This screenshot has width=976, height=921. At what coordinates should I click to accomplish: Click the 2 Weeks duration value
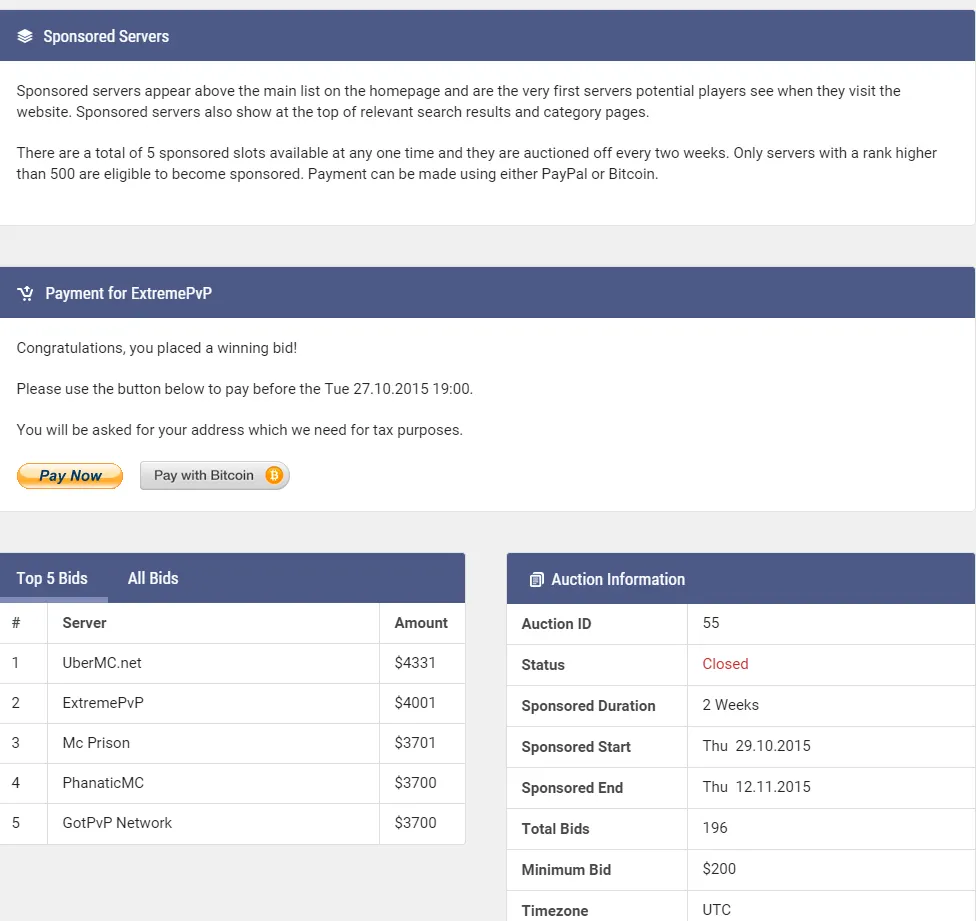(731, 705)
